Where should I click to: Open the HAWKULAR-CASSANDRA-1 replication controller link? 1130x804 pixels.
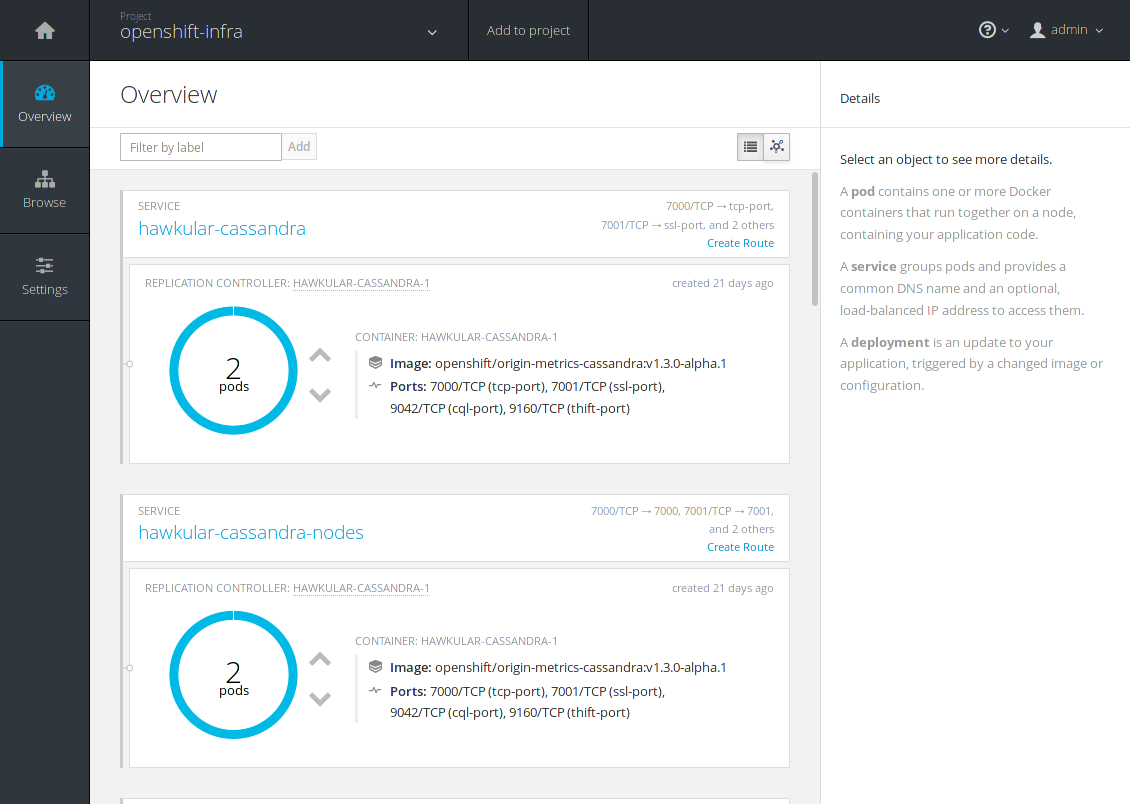361,283
